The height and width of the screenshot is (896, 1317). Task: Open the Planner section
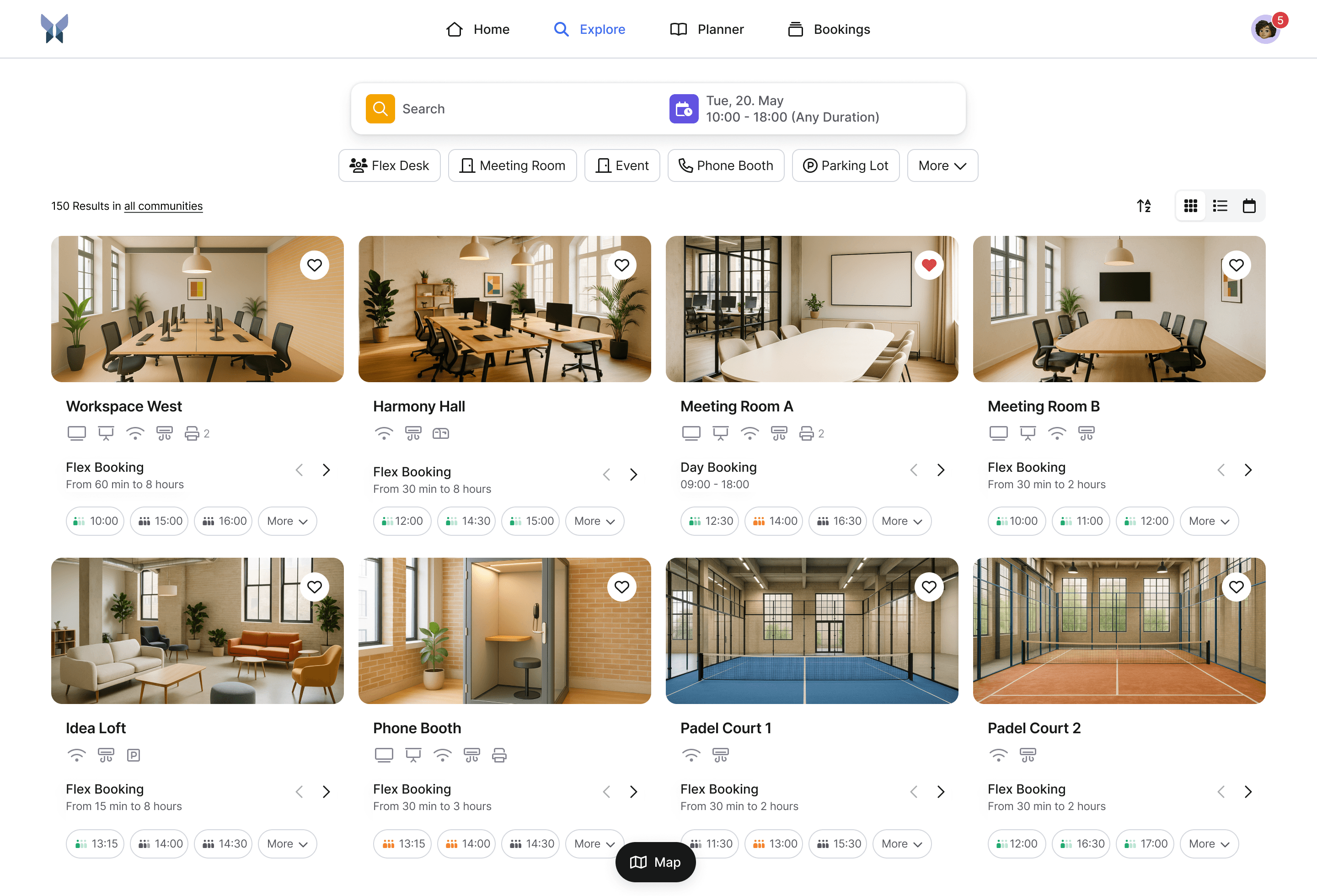click(x=707, y=29)
